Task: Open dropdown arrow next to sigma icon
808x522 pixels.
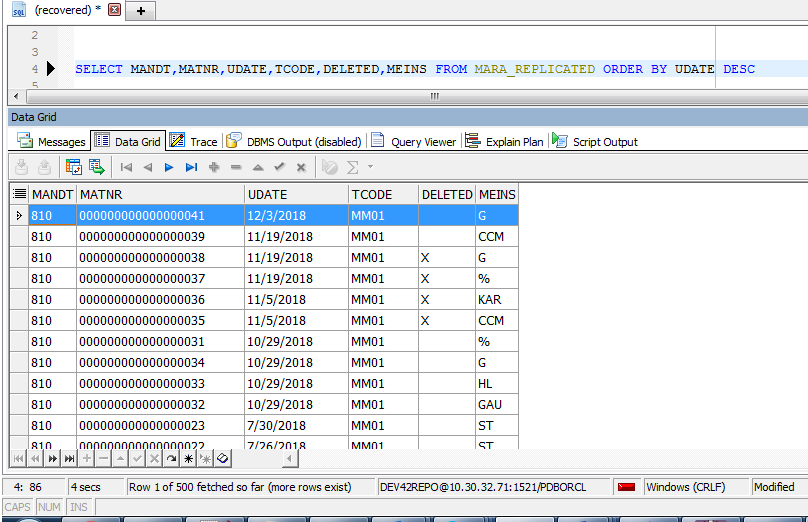Action: click(x=370, y=167)
